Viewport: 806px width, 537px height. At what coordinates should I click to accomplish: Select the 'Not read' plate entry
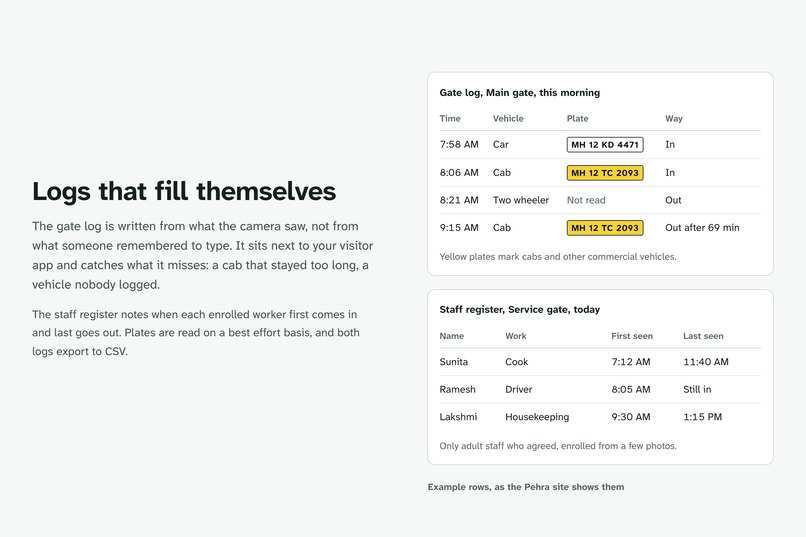click(586, 200)
